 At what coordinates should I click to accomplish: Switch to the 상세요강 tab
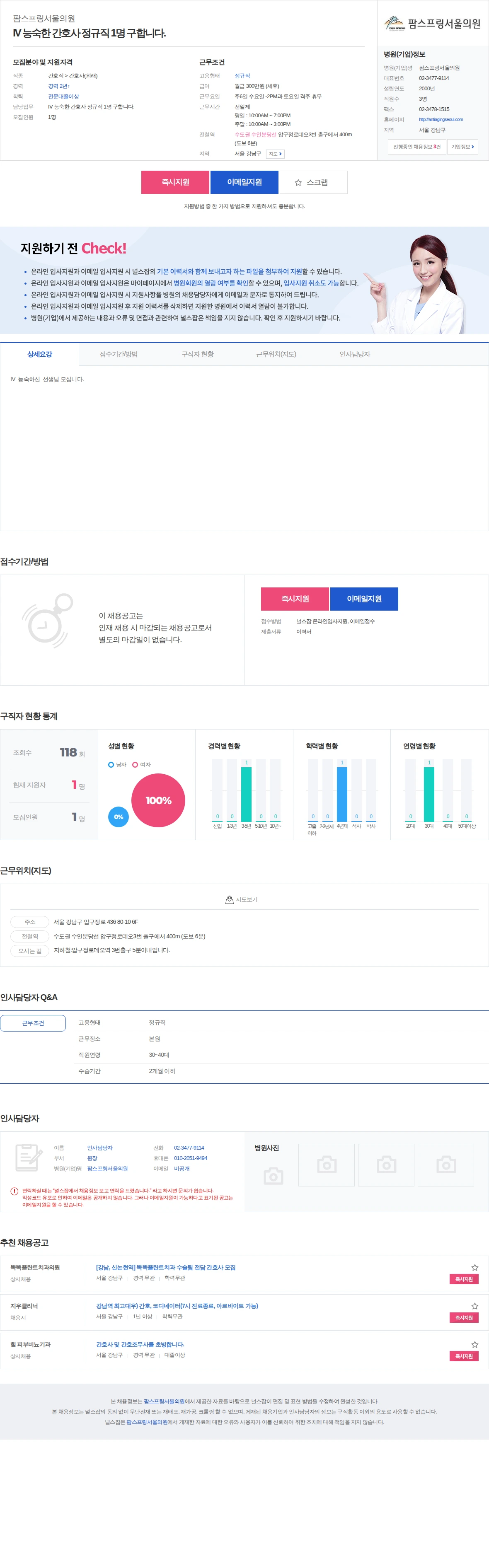40,354
